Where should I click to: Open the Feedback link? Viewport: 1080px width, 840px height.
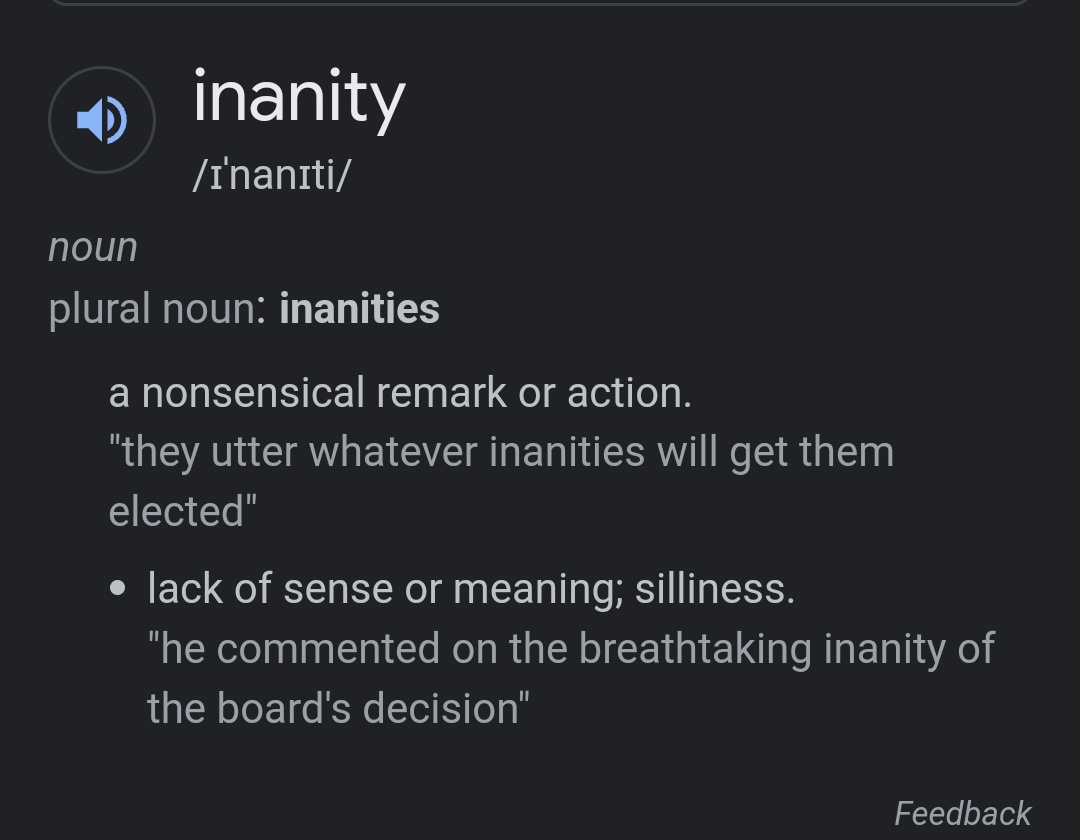pos(962,813)
